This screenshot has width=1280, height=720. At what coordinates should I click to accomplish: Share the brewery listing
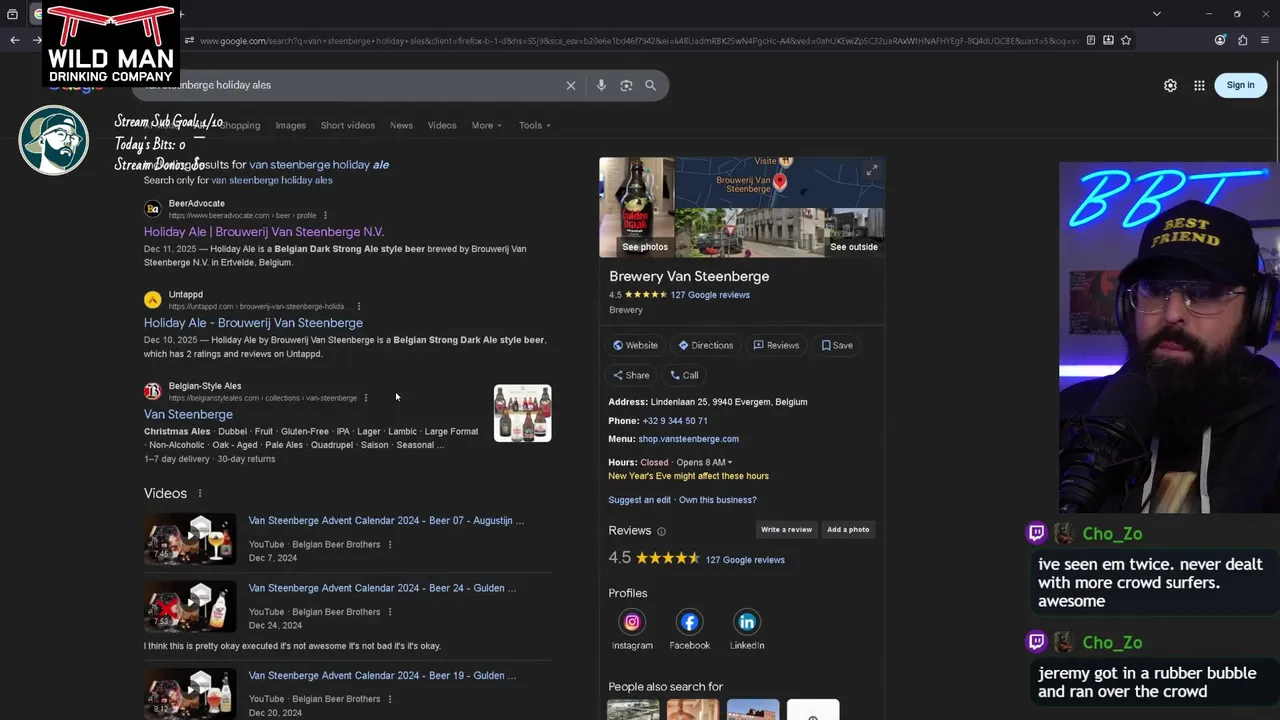631,375
